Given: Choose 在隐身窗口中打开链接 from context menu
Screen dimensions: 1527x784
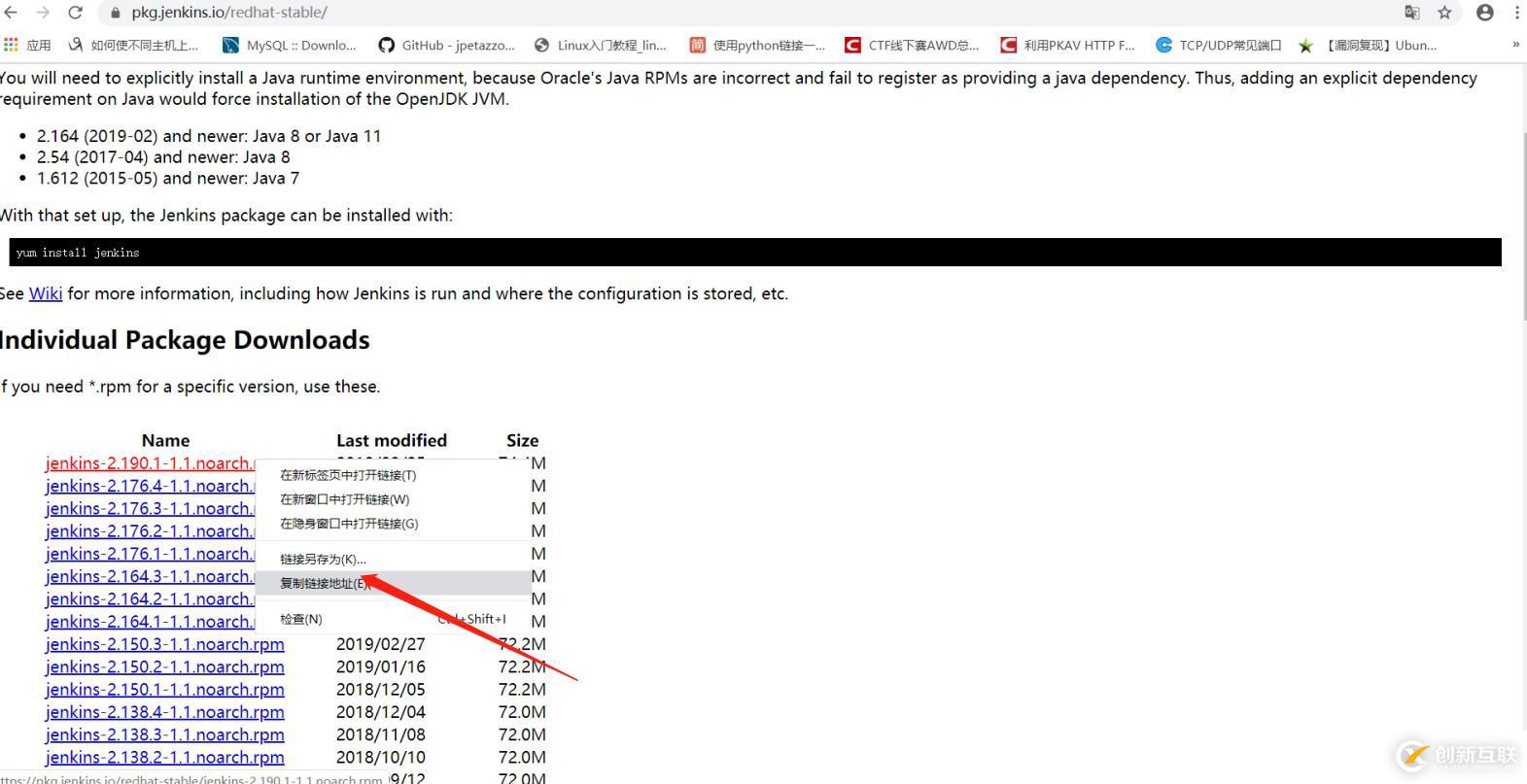Looking at the screenshot, I should point(349,524).
